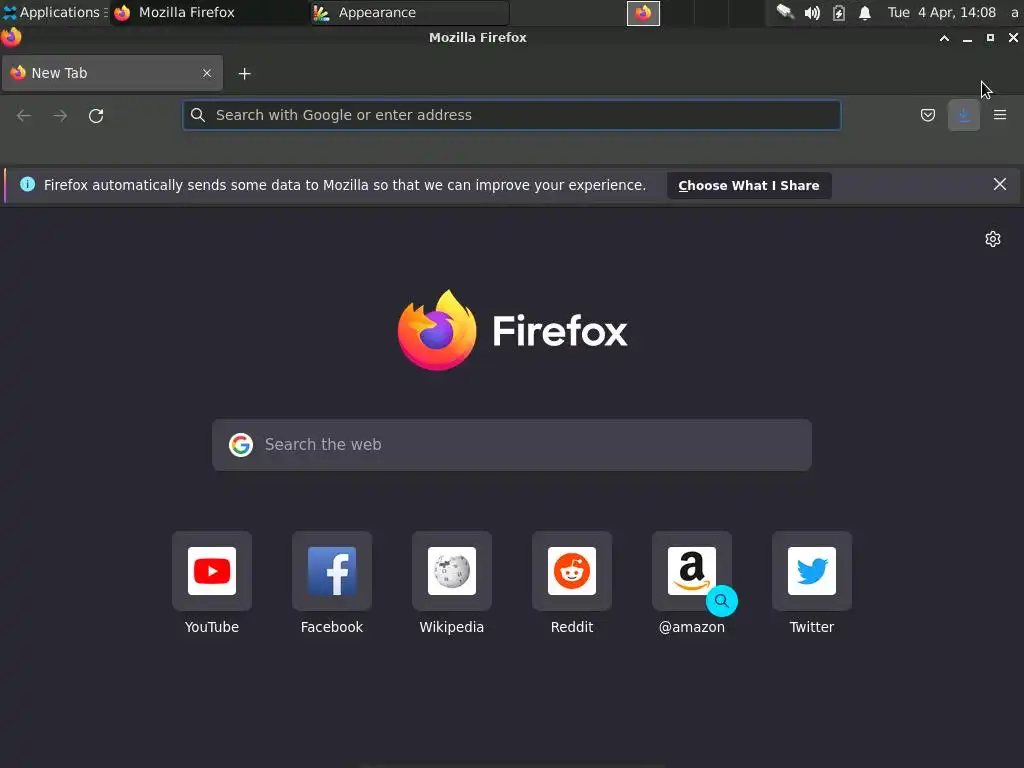Open the Twitter shortcut tile
This screenshot has height=768, width=1024.
[x=812, y=571]
